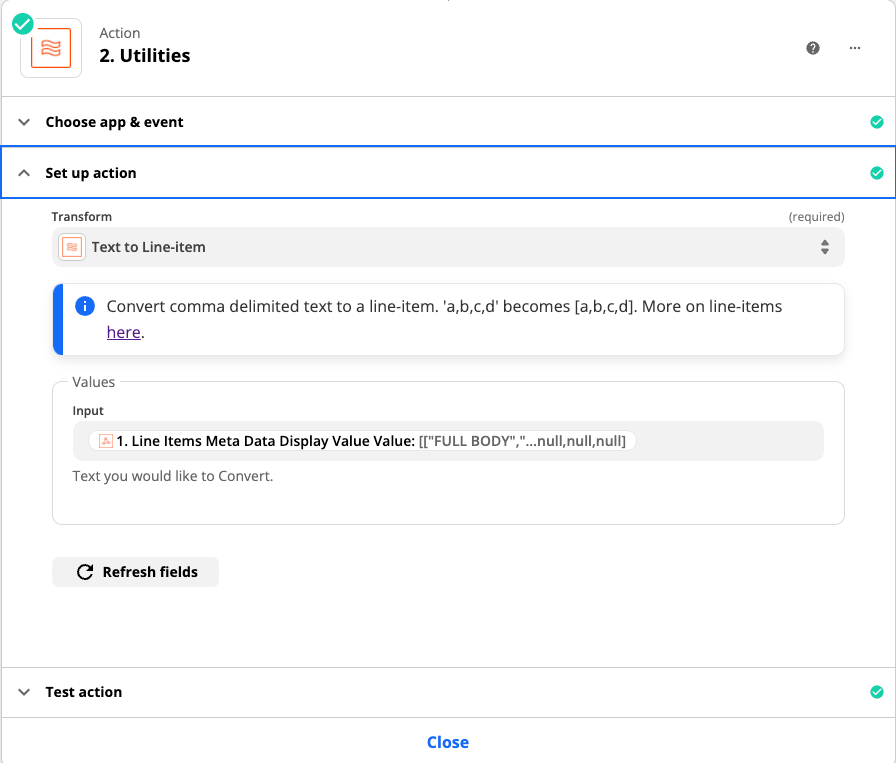
Task: Follow the 'here' line-items link
Action: coord(123,332)
